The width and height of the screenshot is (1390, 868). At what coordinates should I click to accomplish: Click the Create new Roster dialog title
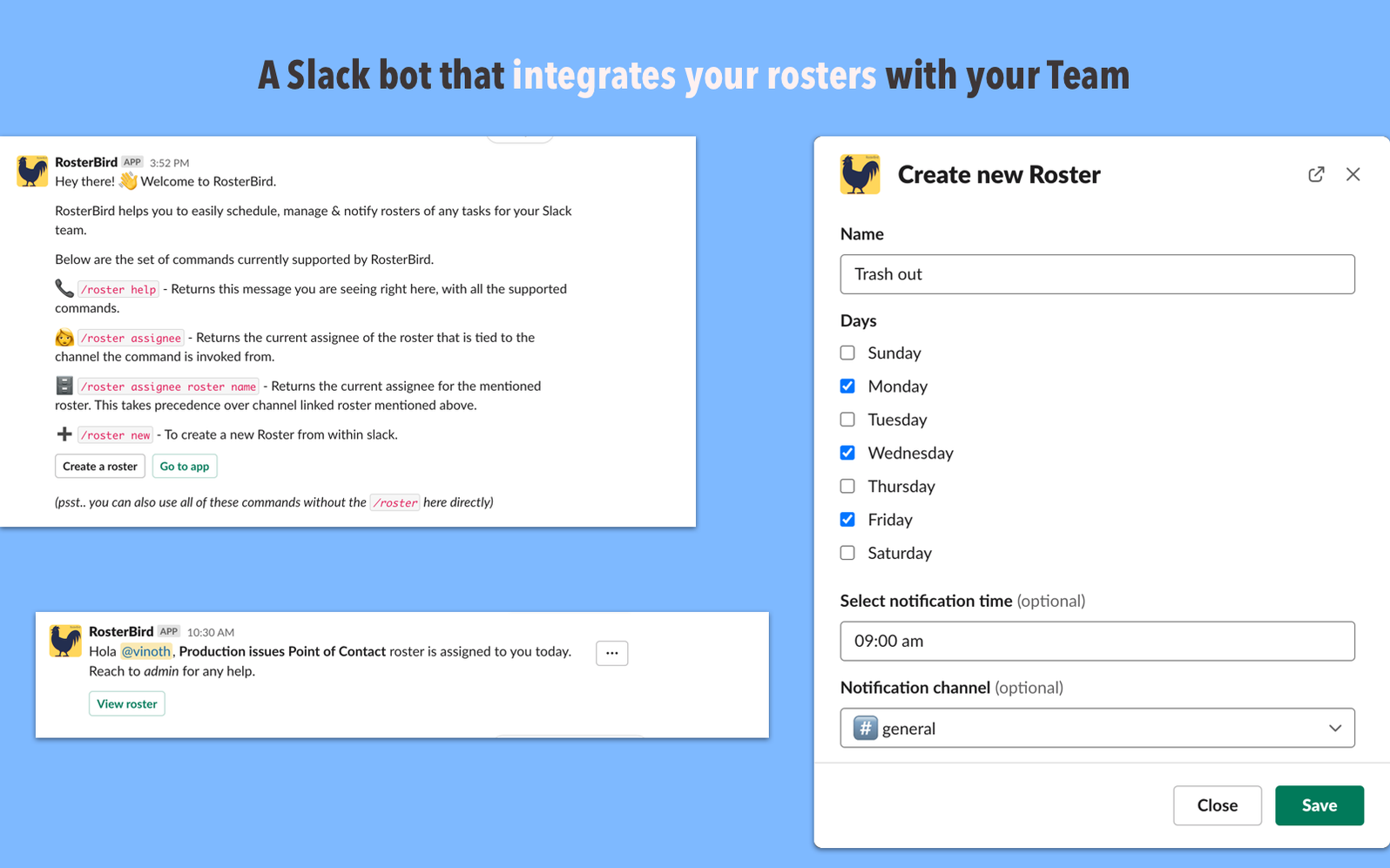pos(999,174)
